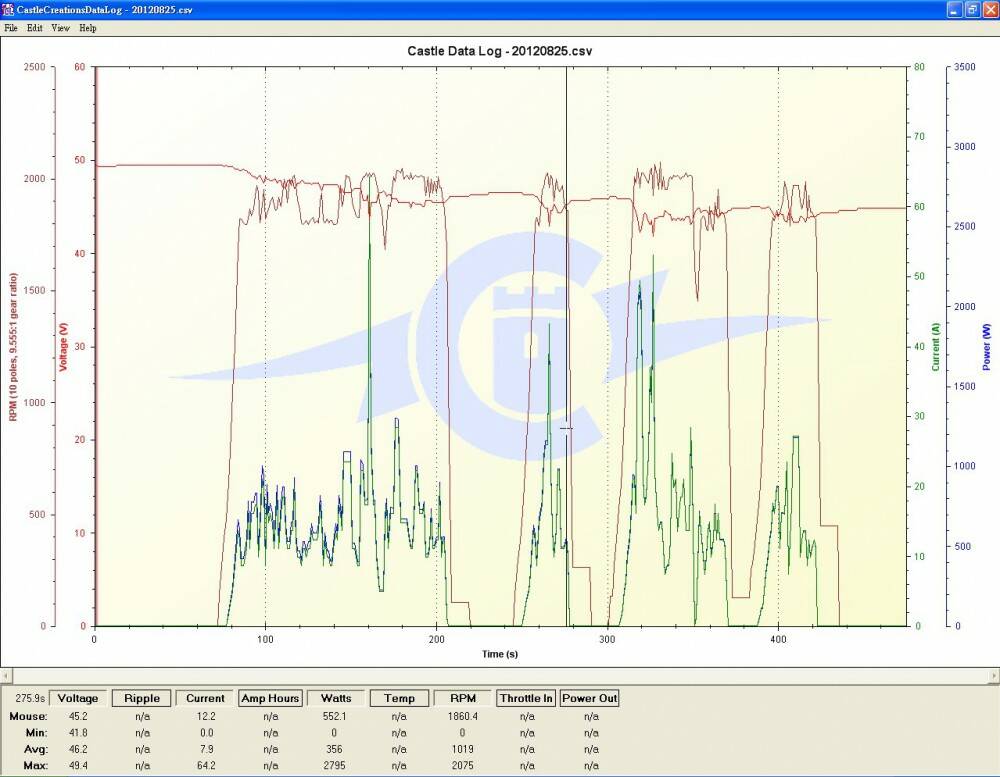This screenshot has height=777, width=1000.
Task: Click the Mouse current value 12.2
Action: (206, 716)
